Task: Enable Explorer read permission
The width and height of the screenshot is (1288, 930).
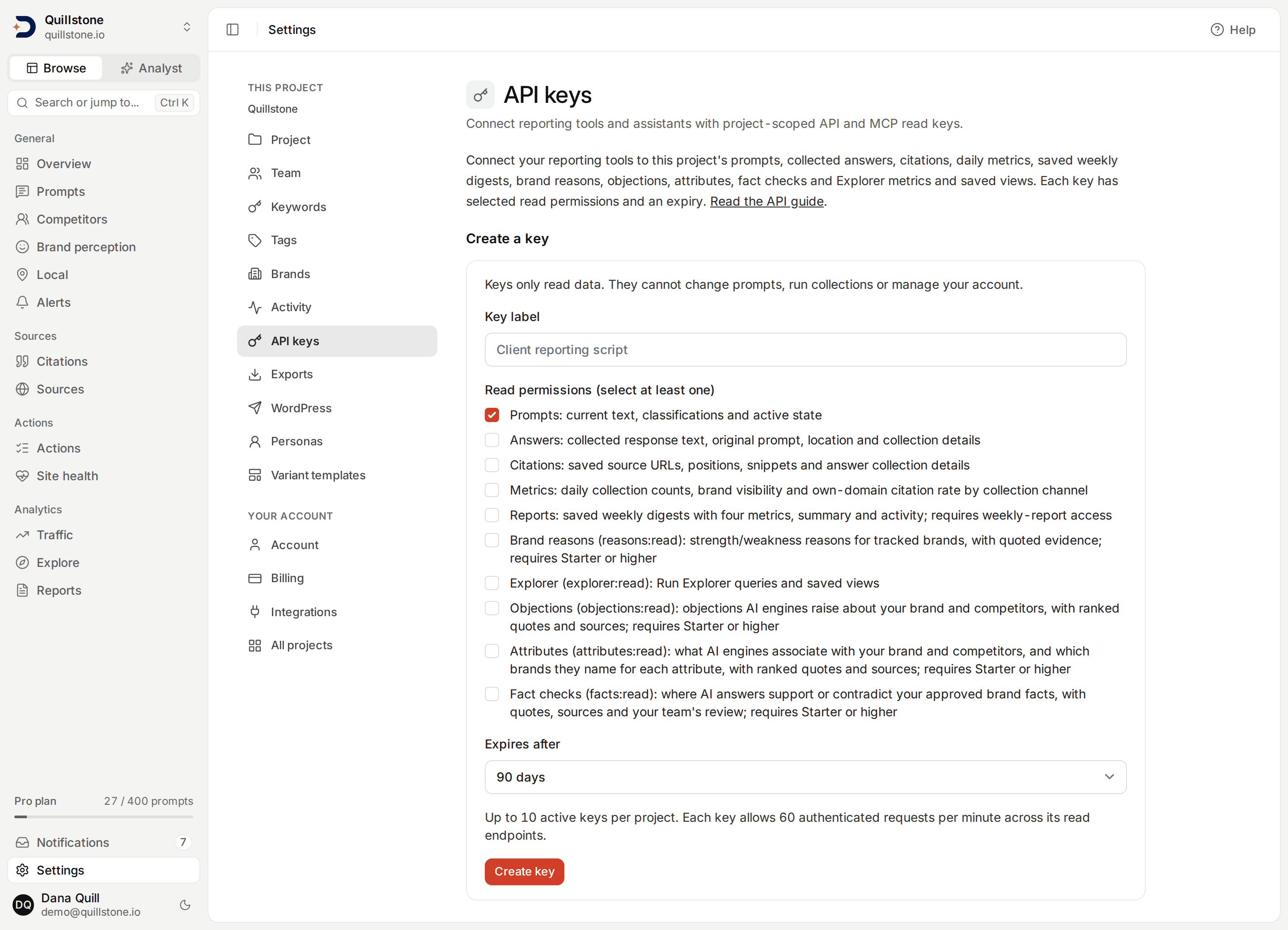Action: click(x=492, y=583)
